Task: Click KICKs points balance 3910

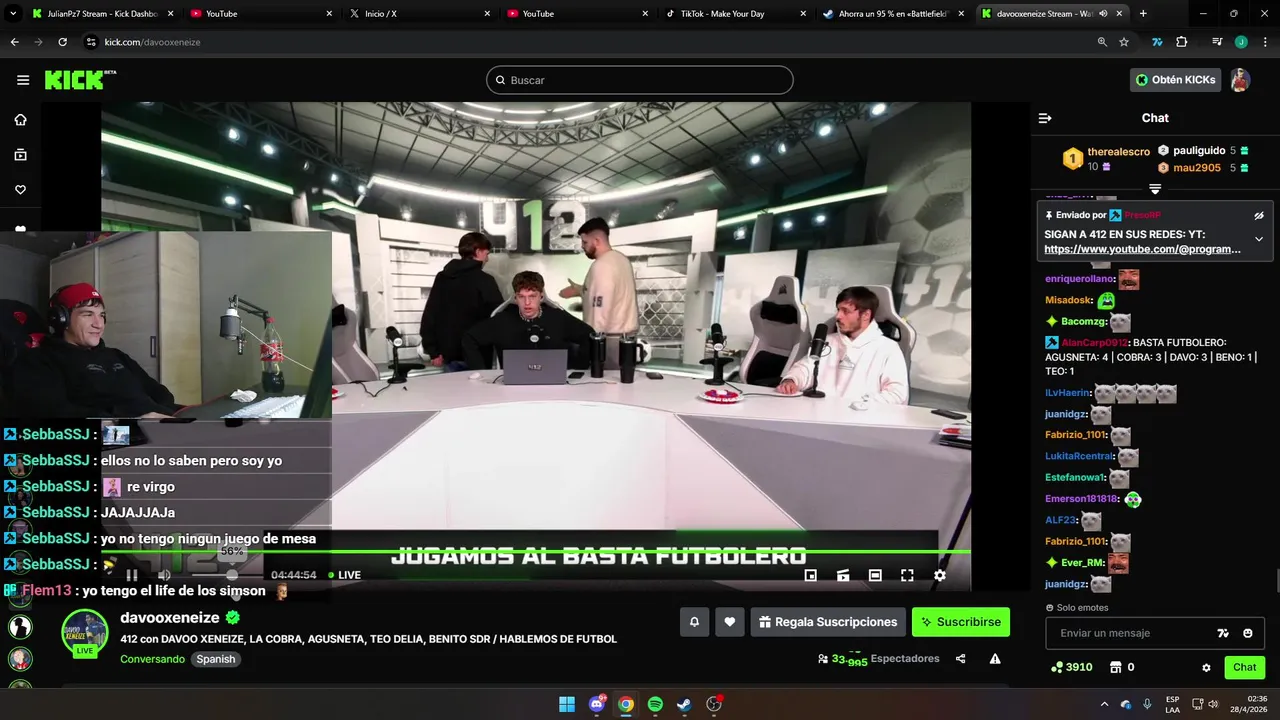Action: coord(1071,667)
